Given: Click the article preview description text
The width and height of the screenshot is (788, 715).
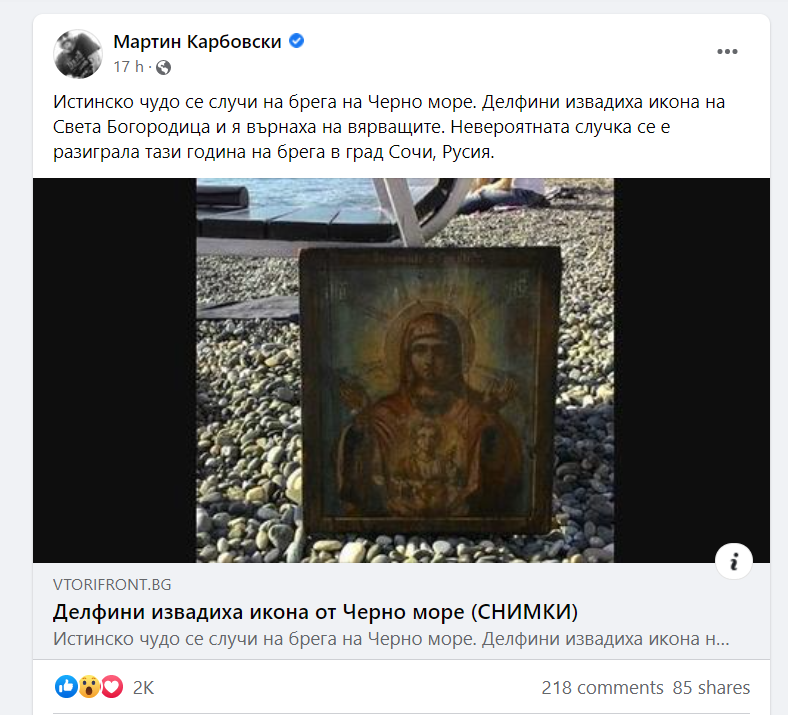Looking at the screenshot, I should [x=391, y=639].
